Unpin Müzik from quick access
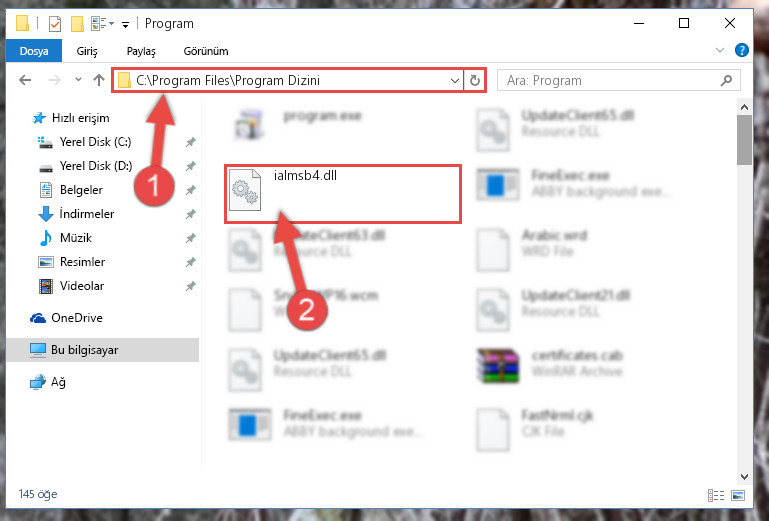The height and width of the screenshot is (521, 769). 190,238
